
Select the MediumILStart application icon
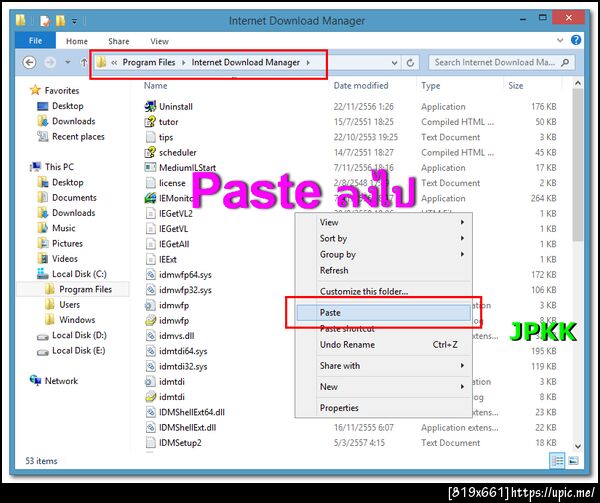click(x=150, y=168)
